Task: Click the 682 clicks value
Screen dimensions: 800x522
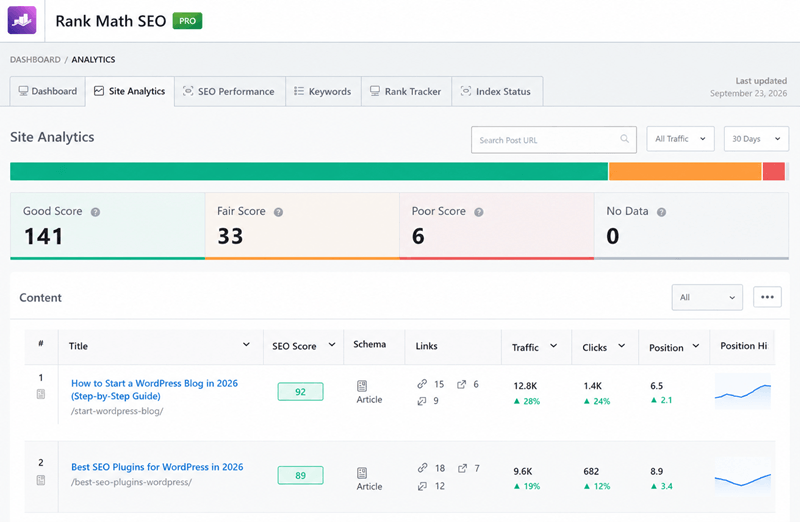Action: tap(591, 471)
